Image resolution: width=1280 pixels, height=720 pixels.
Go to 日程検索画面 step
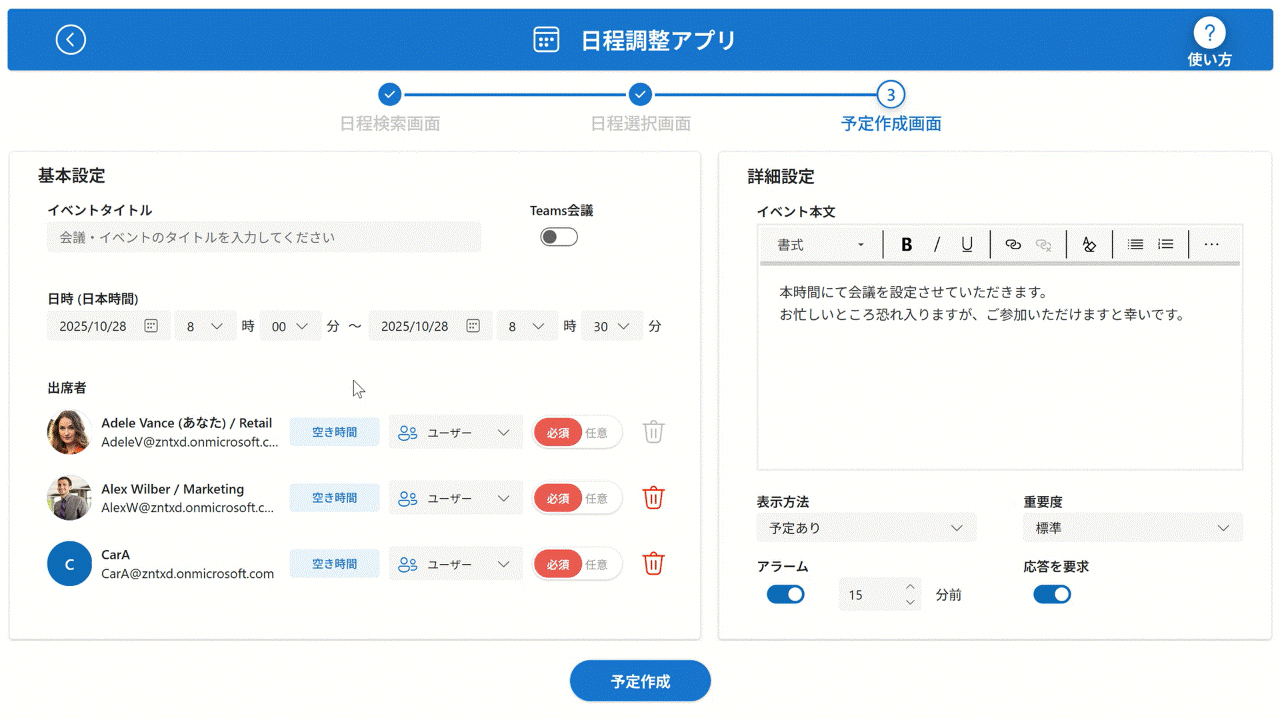pyautogui.click(x=390, y=95)
